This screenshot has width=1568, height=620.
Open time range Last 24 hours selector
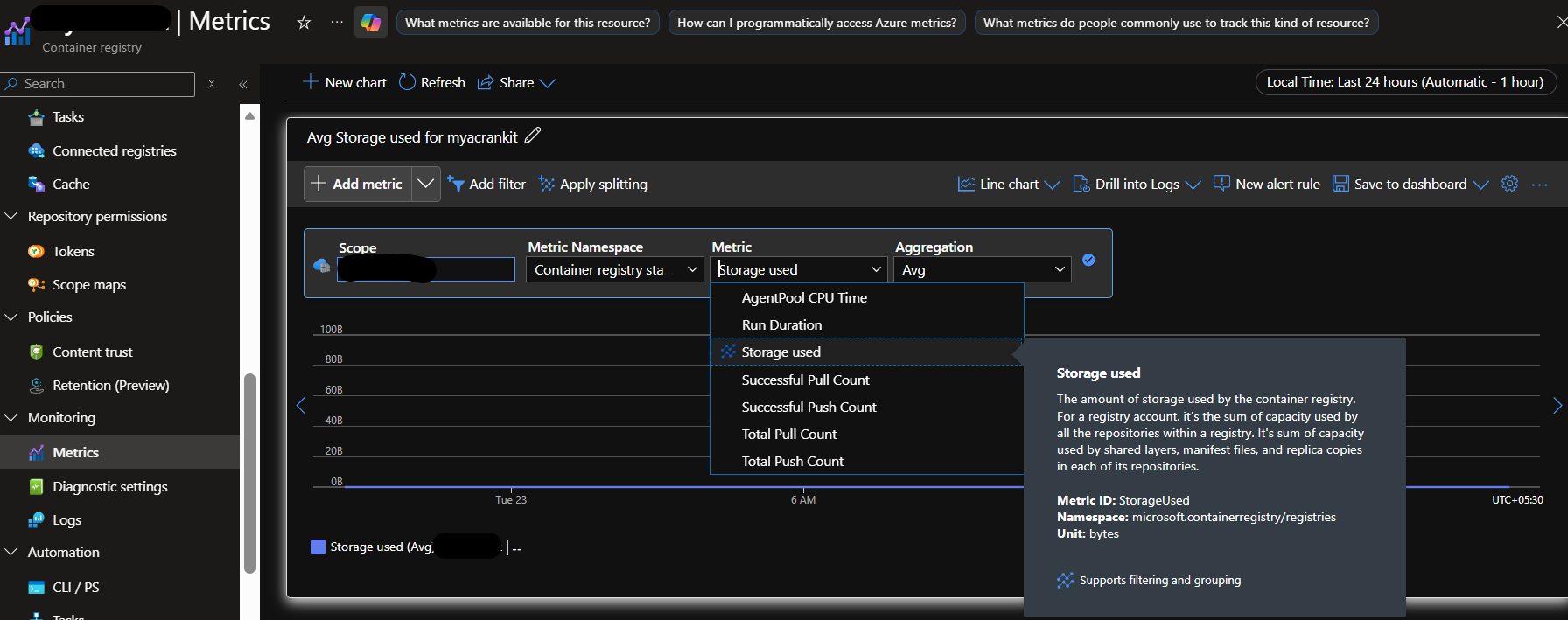(1405, 82)
